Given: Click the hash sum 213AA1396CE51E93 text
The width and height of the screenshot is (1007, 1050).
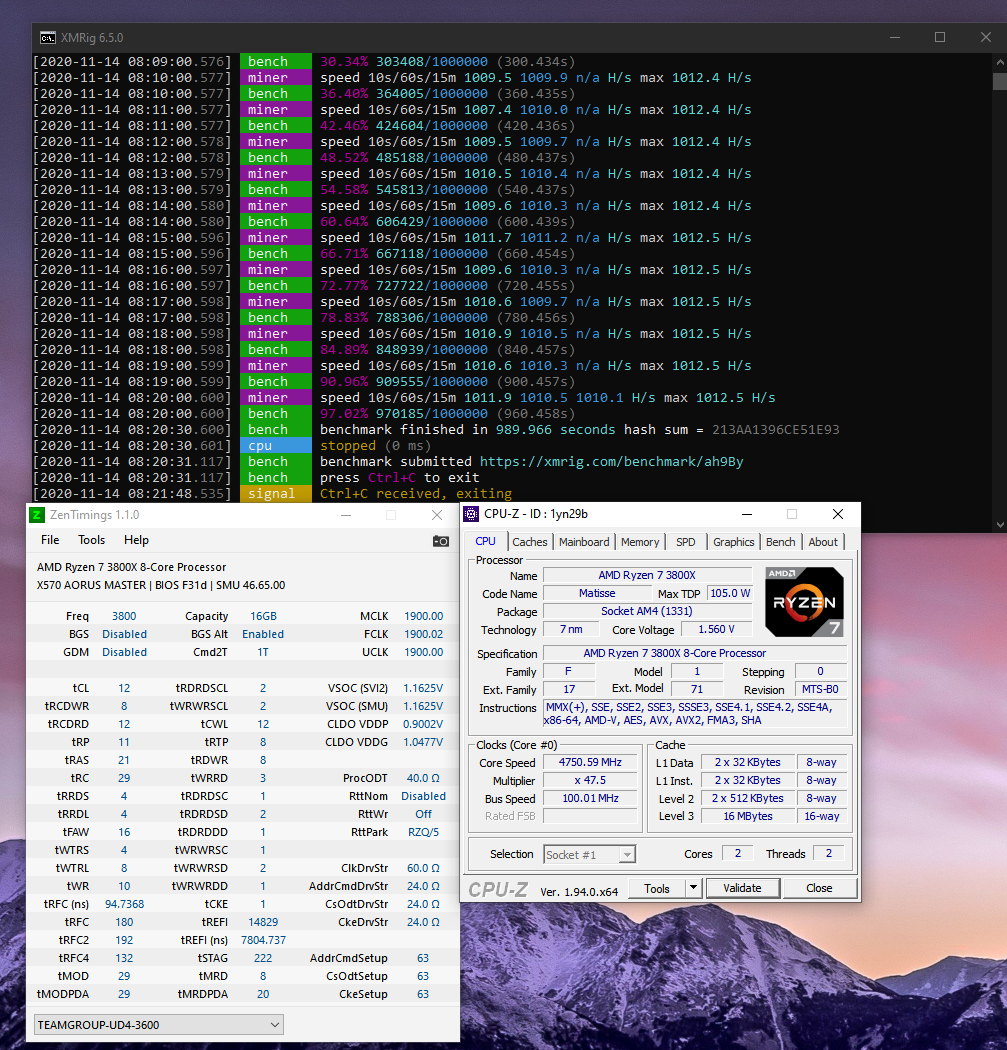Looking at the screenshot, I should click(775, 429).
